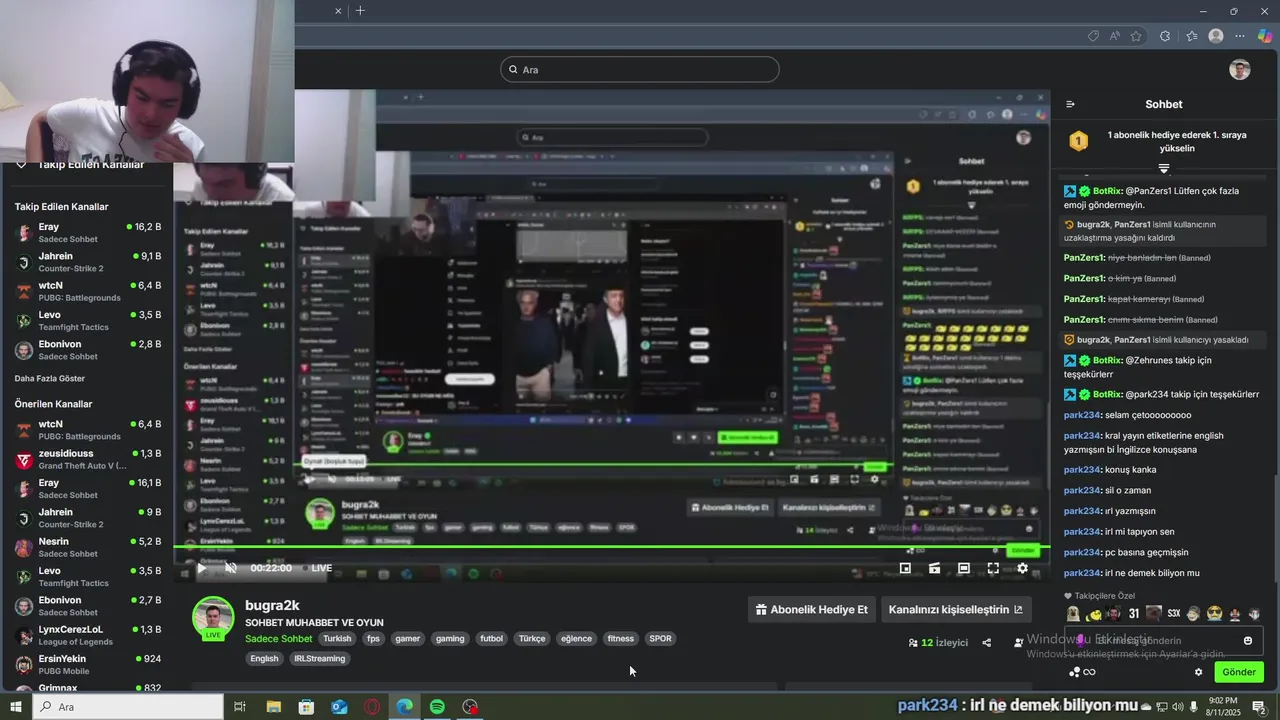1280x720 pixels.
Task: Open Task View in taskbar
Action: [240, 707]
